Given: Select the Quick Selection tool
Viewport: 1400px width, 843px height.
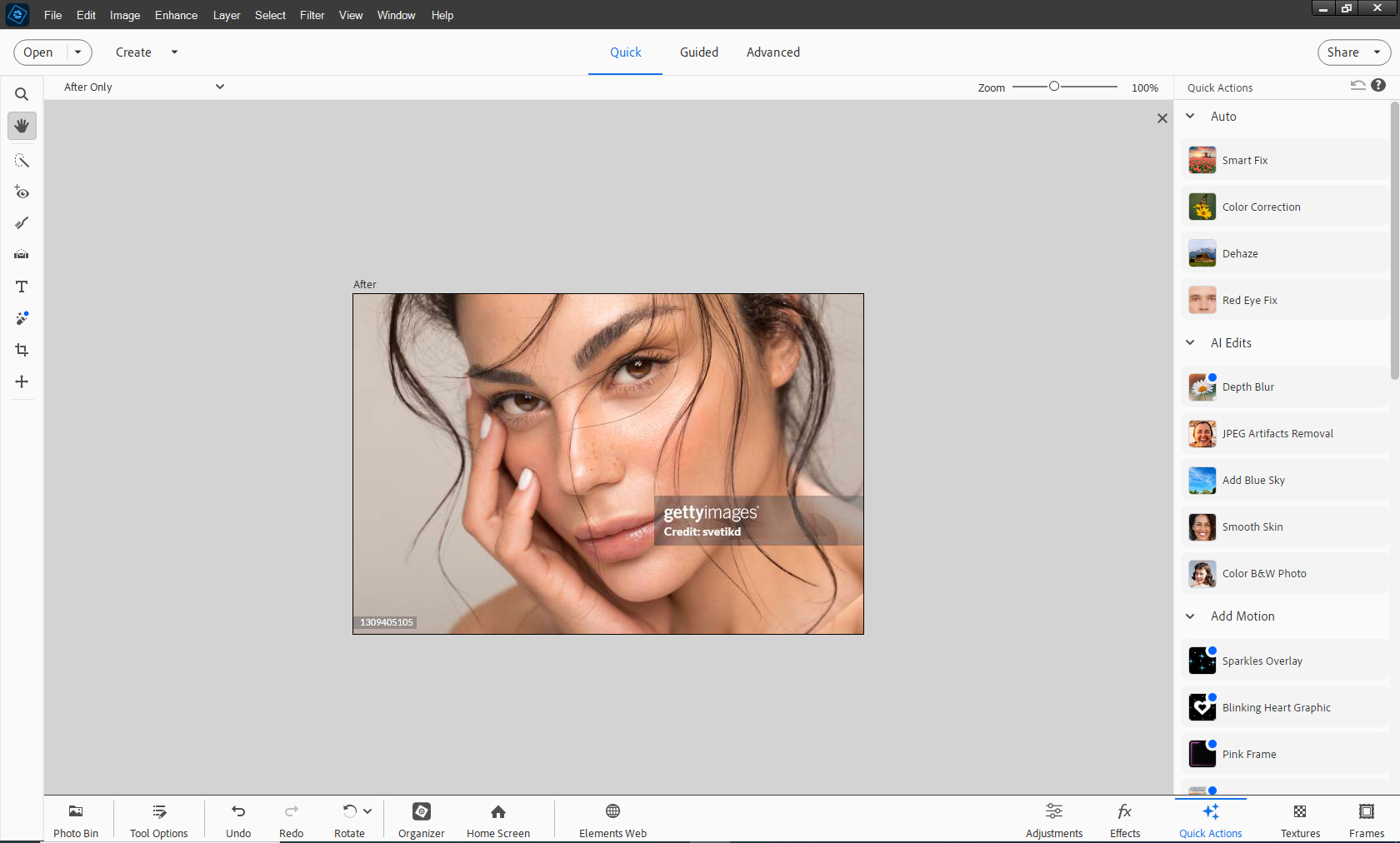Looking at the screenshot, I should 22,161.
